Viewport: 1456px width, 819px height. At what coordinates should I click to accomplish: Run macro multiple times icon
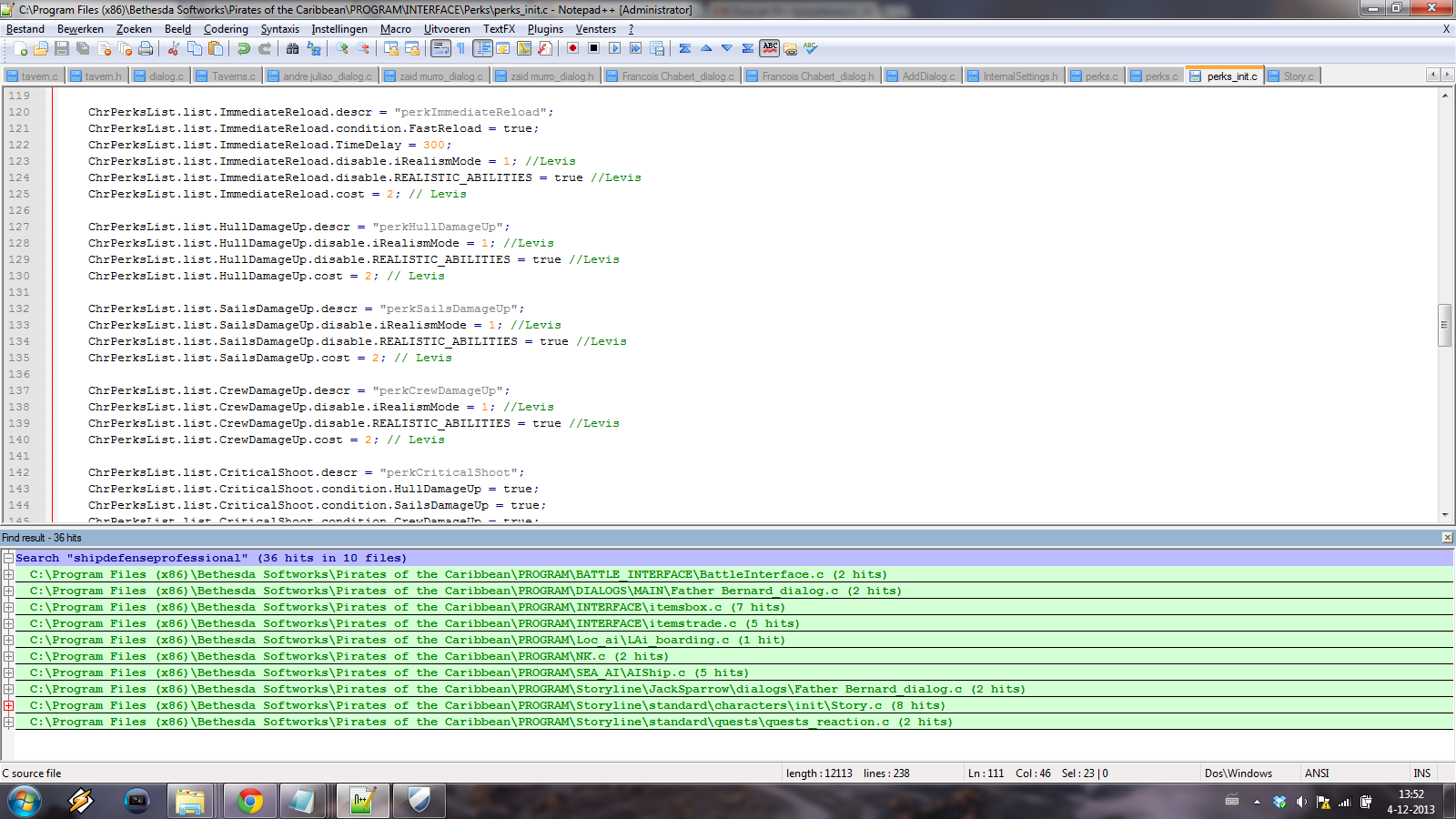(635, 48)
